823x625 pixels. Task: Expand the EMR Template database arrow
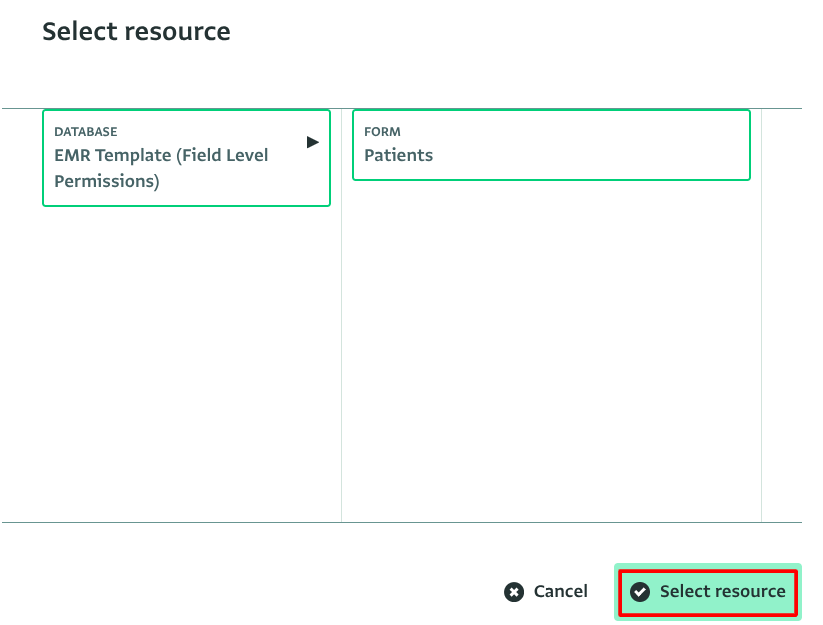(x=313, y=142)
